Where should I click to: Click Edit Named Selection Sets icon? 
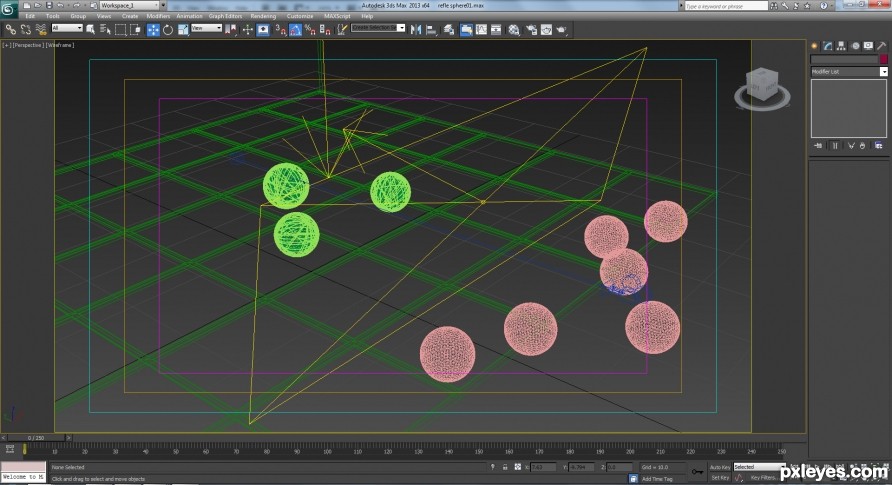341,30
